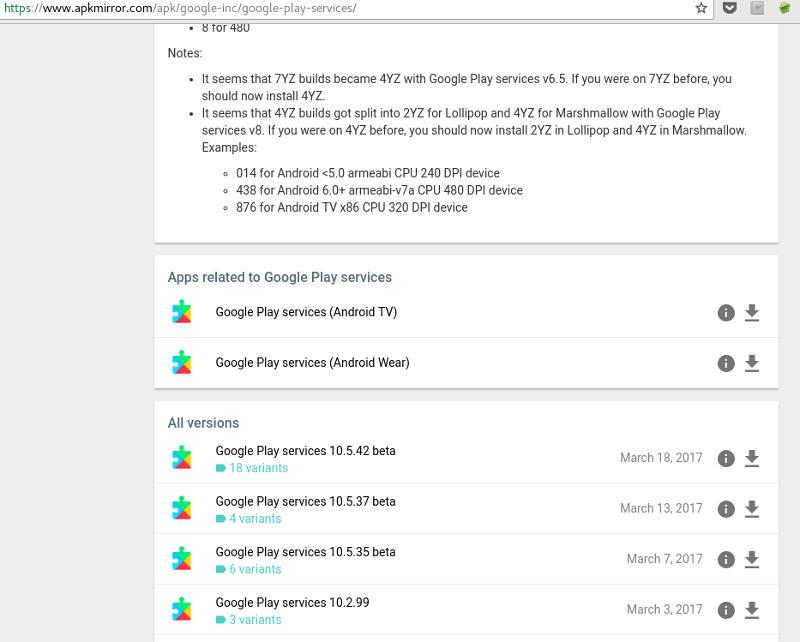Open Google Play services 10.5.35 beta title

coord(305,552)
